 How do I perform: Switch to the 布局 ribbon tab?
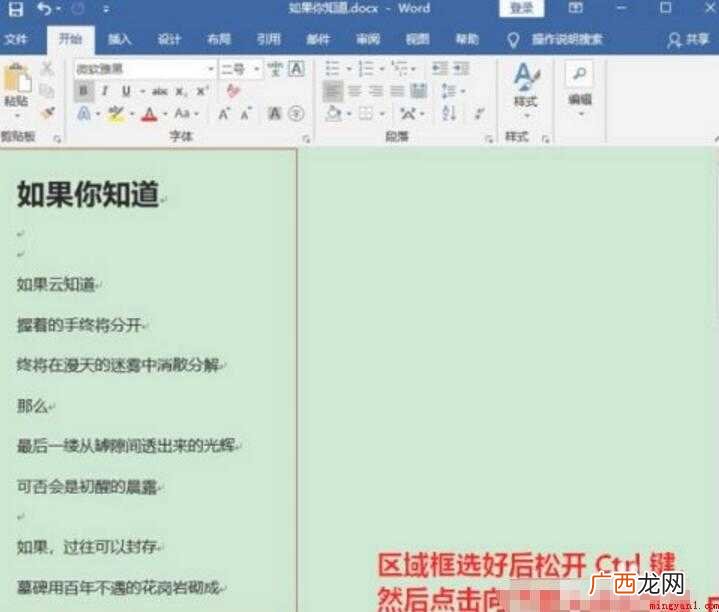pos(219,39)
